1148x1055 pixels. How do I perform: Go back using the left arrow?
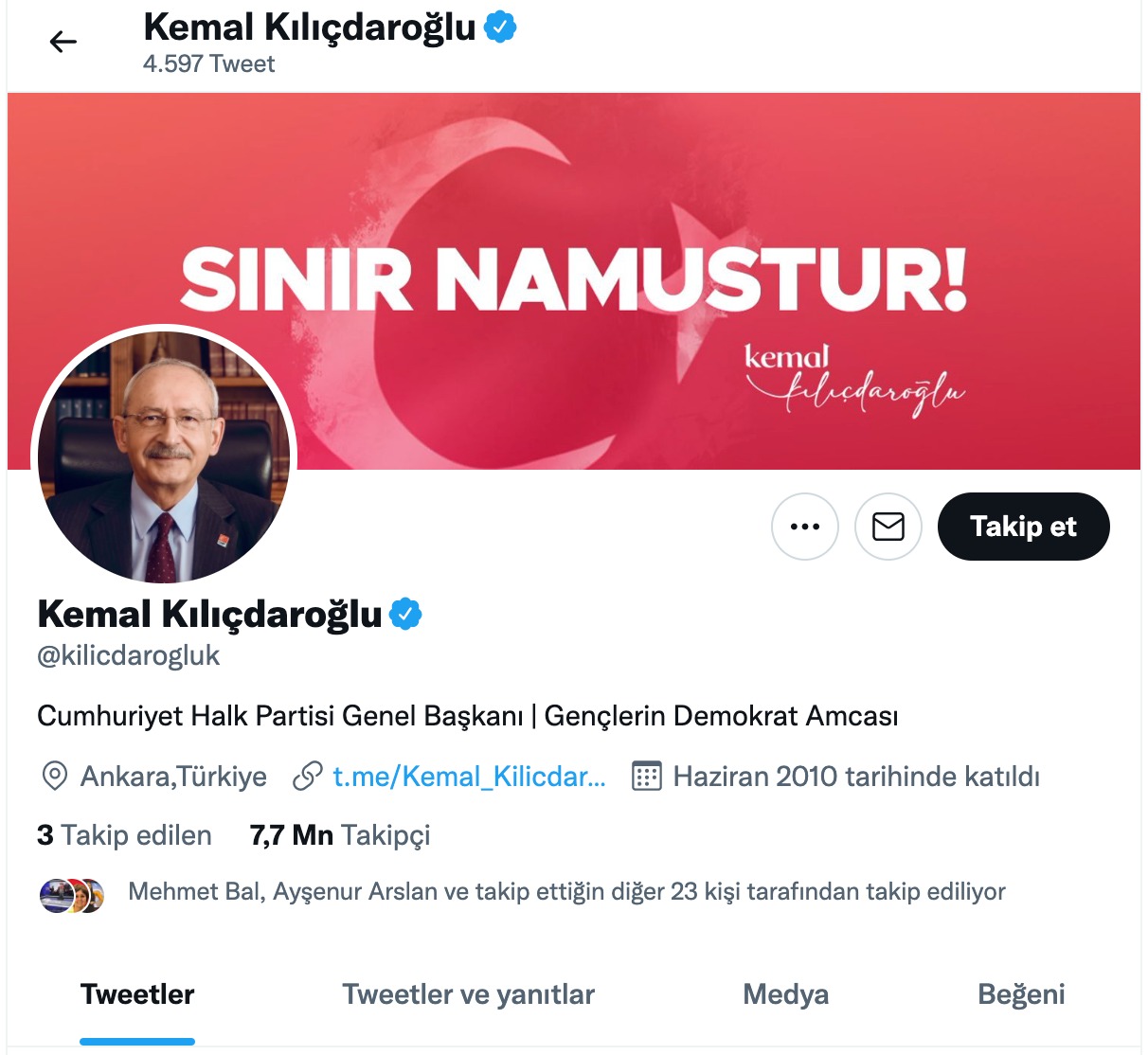coord(63,42)
